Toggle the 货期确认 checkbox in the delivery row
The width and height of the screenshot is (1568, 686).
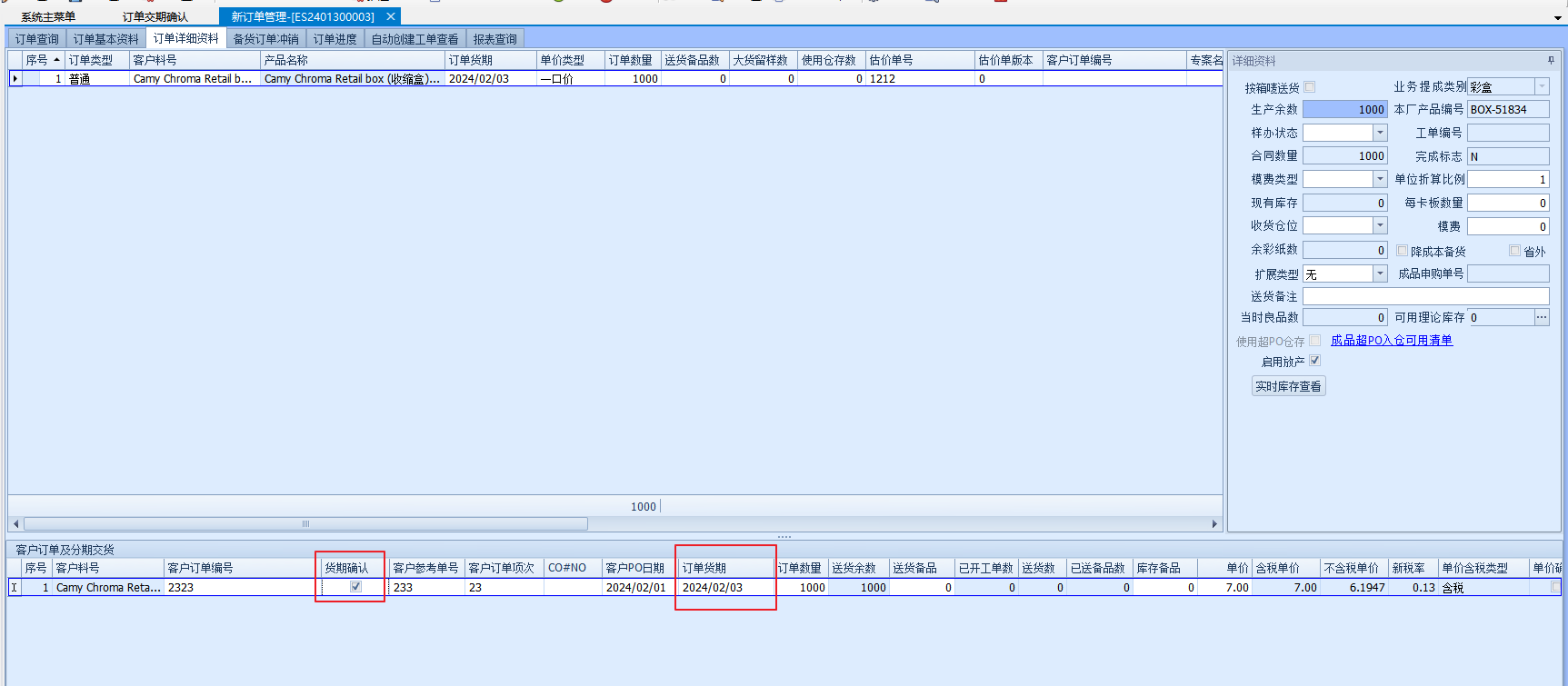point(355,587)
